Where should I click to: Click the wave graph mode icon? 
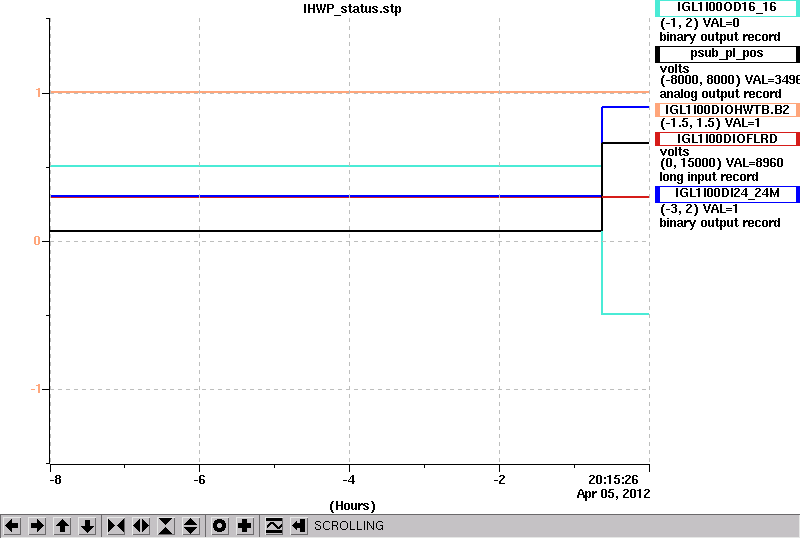pos(274,526)
